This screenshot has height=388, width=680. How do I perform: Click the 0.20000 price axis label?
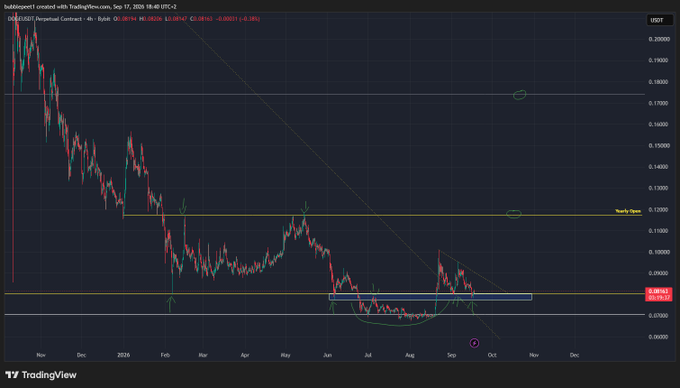(x=659, y=39)
